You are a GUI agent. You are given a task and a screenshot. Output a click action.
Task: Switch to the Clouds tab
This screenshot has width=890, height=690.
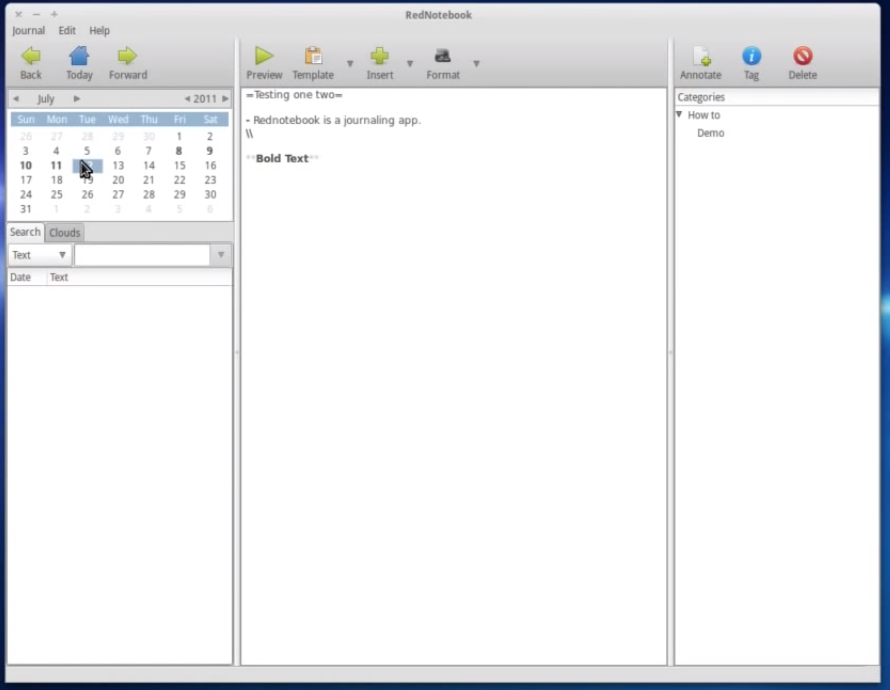(65, 233)
